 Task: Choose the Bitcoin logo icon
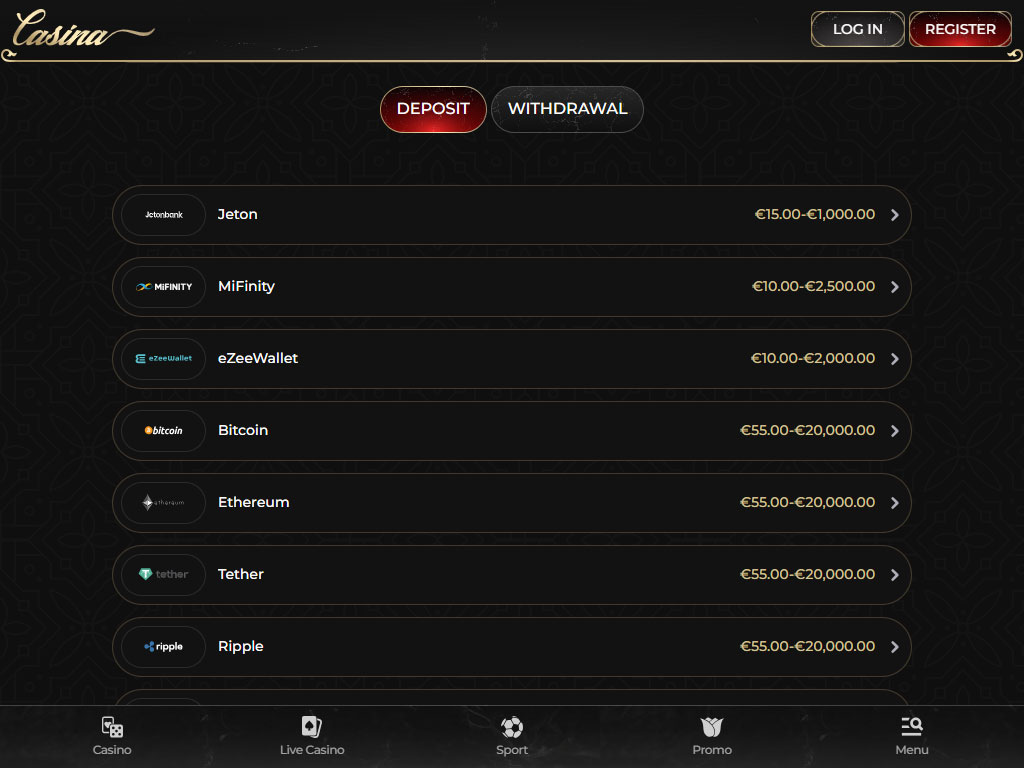point(163,431)
